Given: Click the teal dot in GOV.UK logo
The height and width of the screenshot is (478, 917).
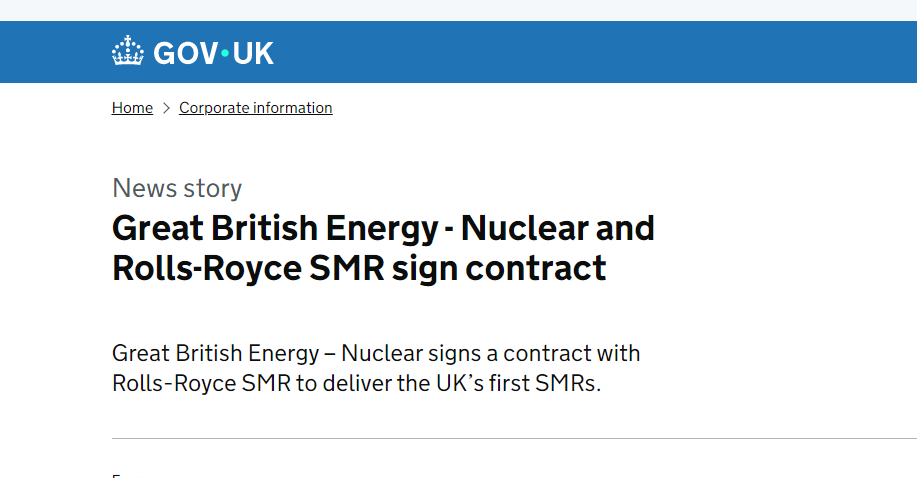Looking at the screenshot, I should pyautogui.click(x=225, y=53).
